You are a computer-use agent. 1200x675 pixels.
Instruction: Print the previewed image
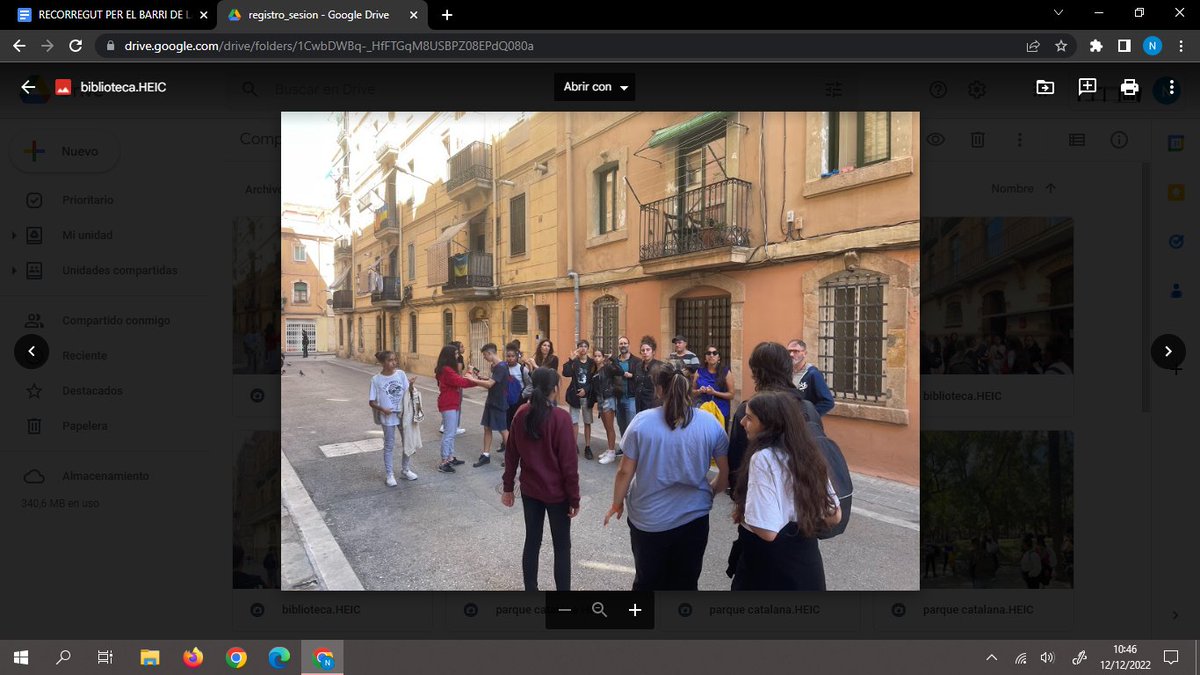(x=1129, y=88)
